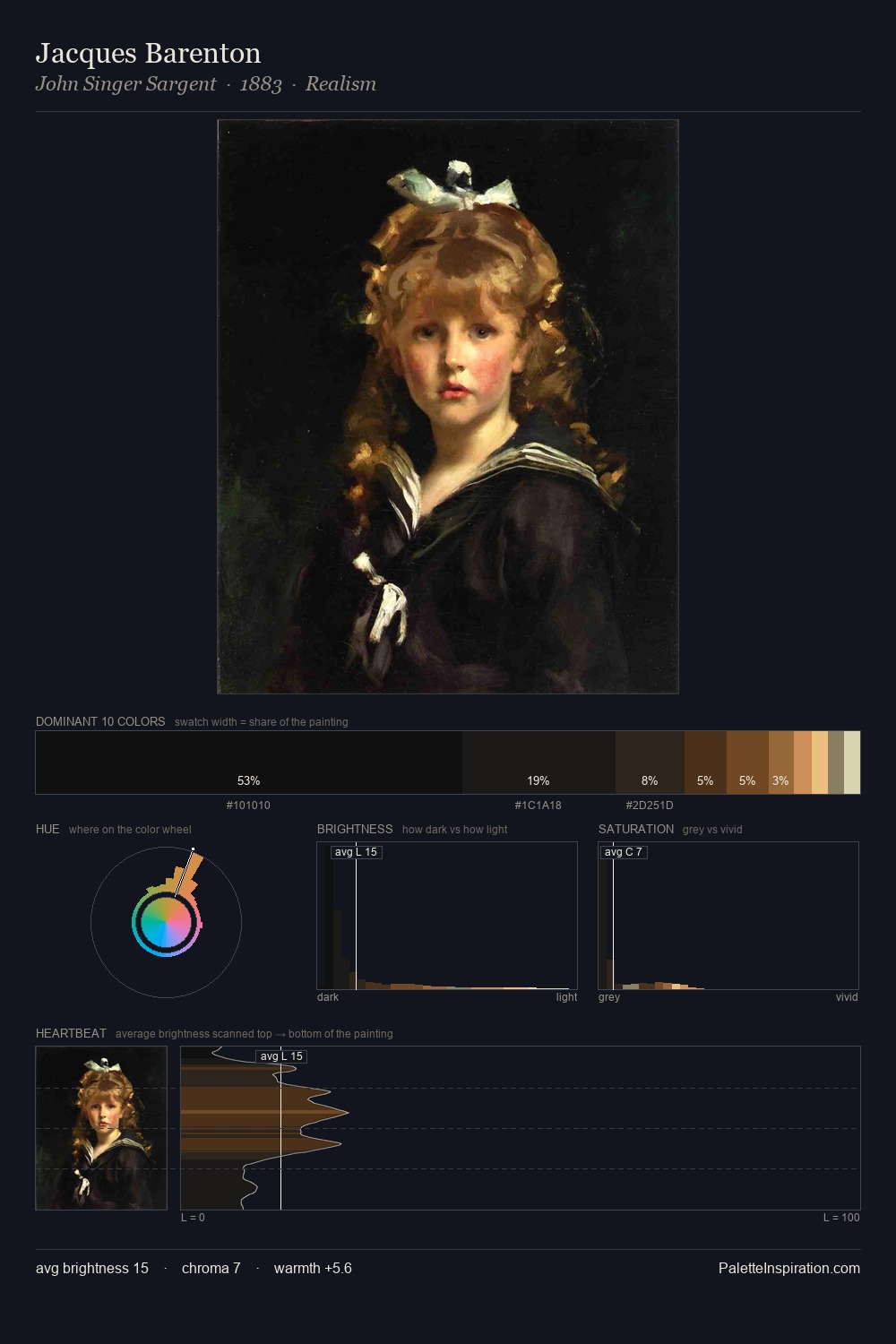The image size is (896, 1344).
Task: Select the grey-olive swatch near palette end
Action: point(836,762)
